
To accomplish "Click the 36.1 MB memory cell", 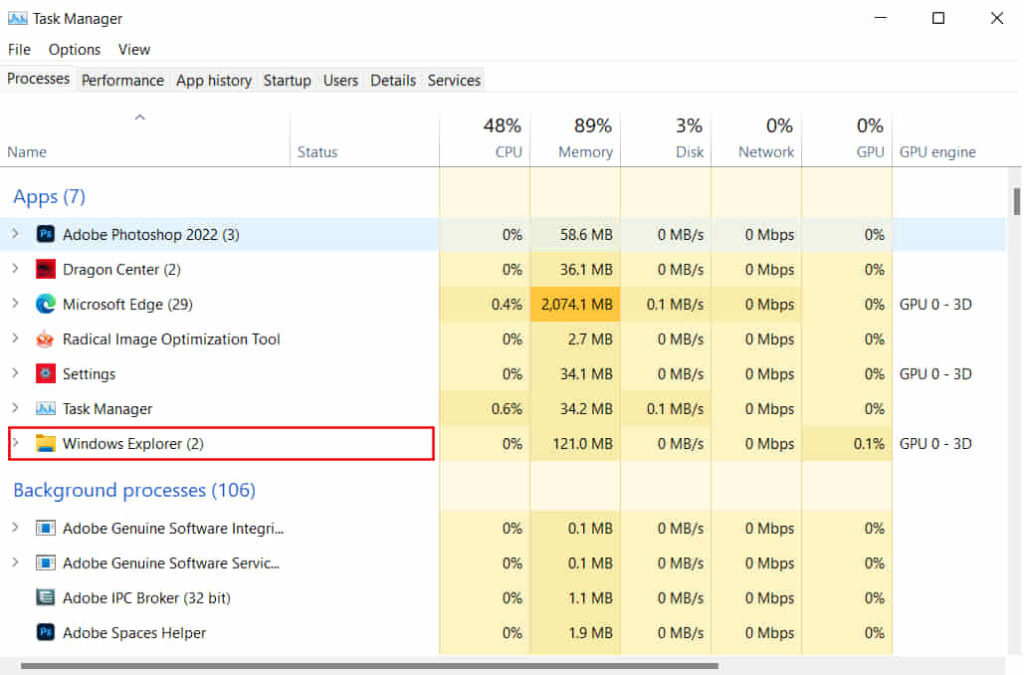I will 575,269.
